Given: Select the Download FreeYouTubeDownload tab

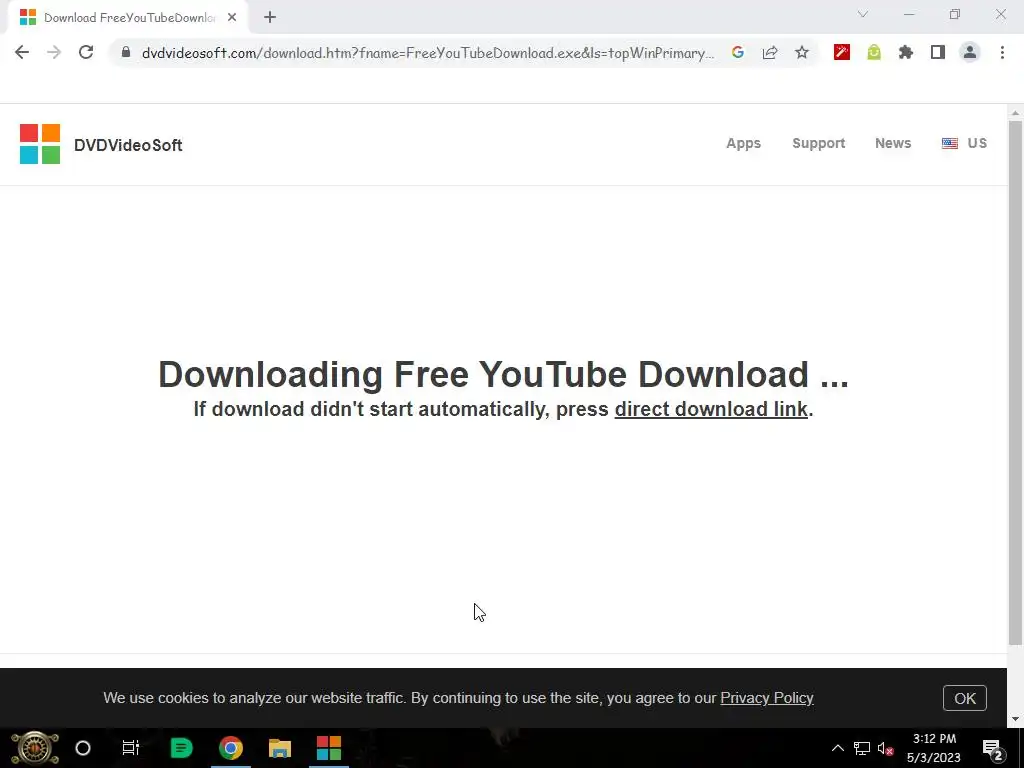Looking at the screenshot, I should coord(128,18).
